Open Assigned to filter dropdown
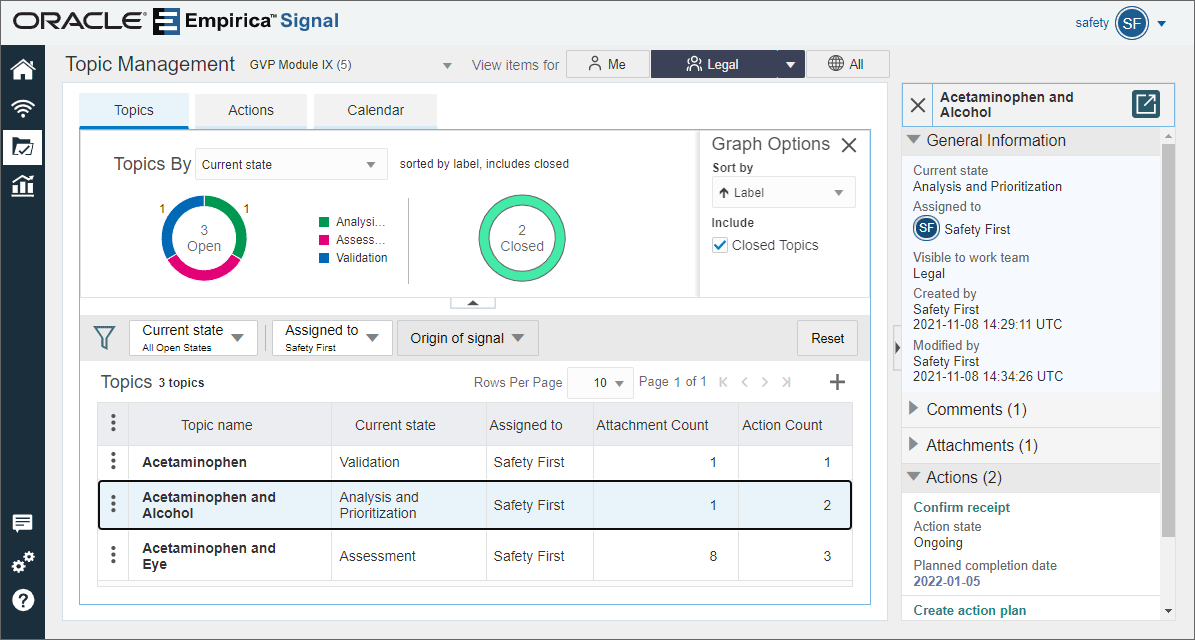The image size is (1195, 640). coord(332,338)
